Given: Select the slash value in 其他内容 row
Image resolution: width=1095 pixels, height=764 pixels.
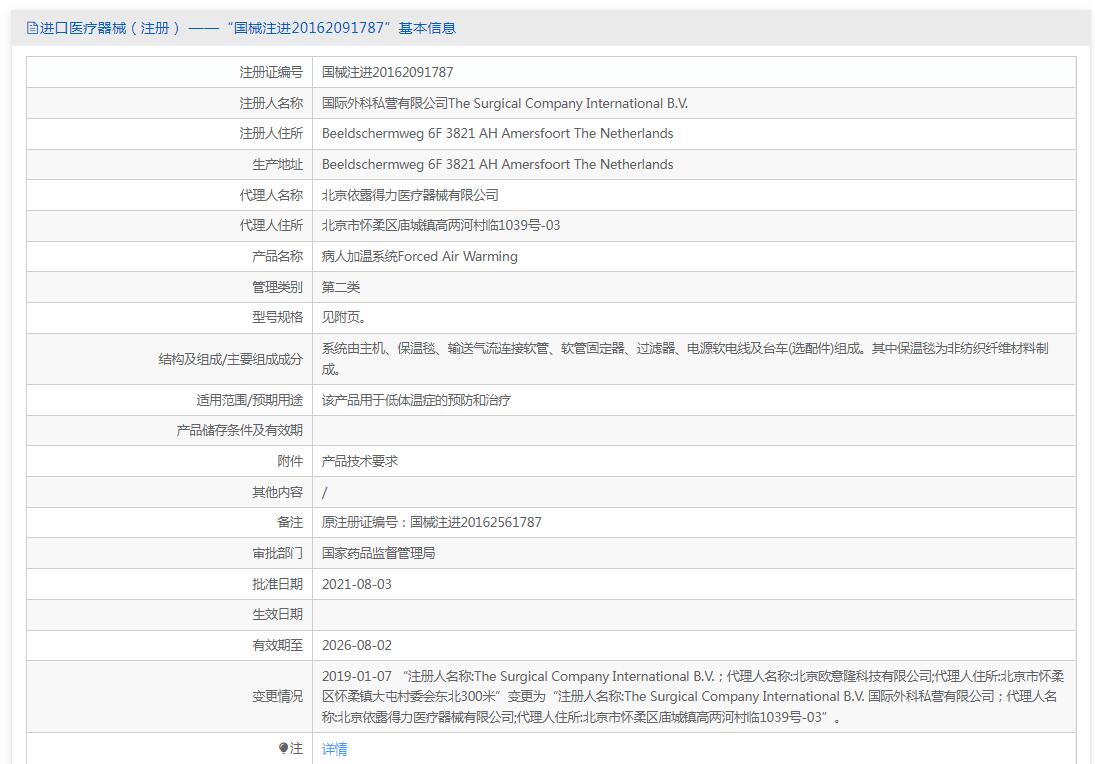Looking at the screenshot, I should click(325, 492).
